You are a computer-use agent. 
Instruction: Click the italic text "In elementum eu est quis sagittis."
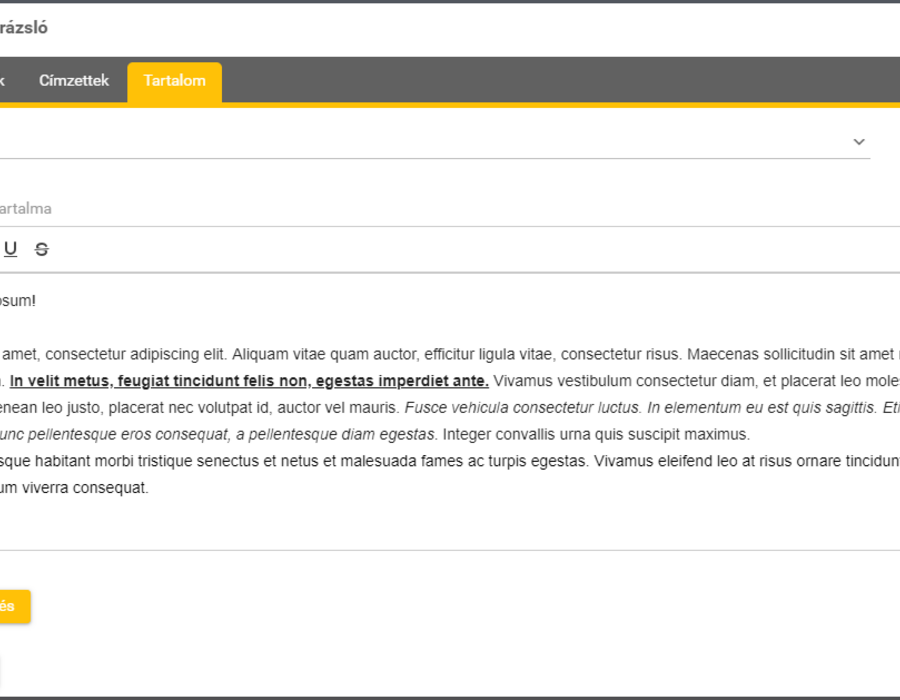[761, 408]
